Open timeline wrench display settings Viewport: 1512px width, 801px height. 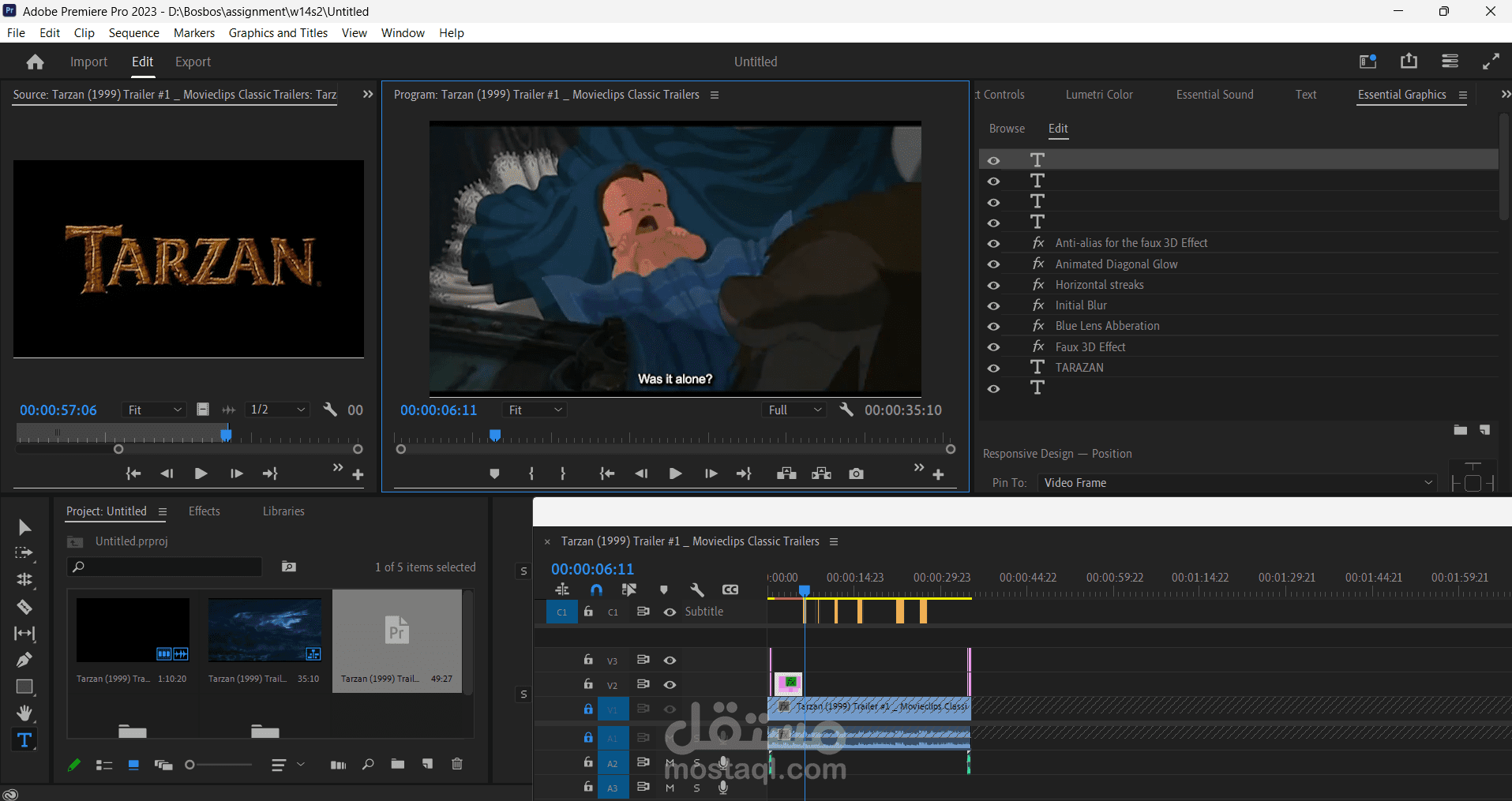[x=696, y=590]
